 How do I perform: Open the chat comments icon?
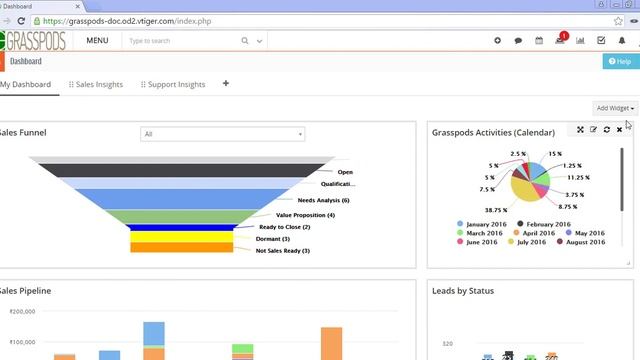[x=518, y=41]
